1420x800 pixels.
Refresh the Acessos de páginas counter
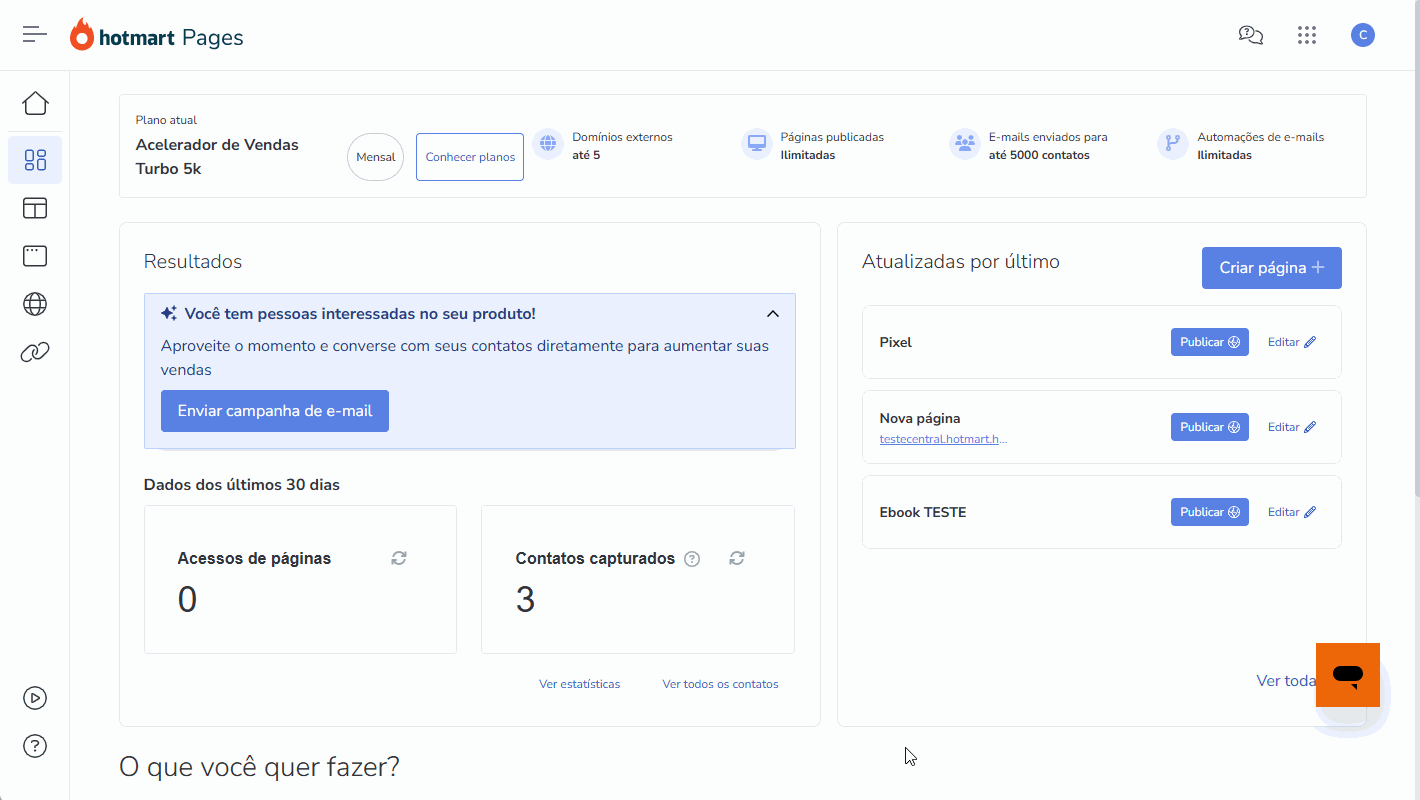coord(399,558)
